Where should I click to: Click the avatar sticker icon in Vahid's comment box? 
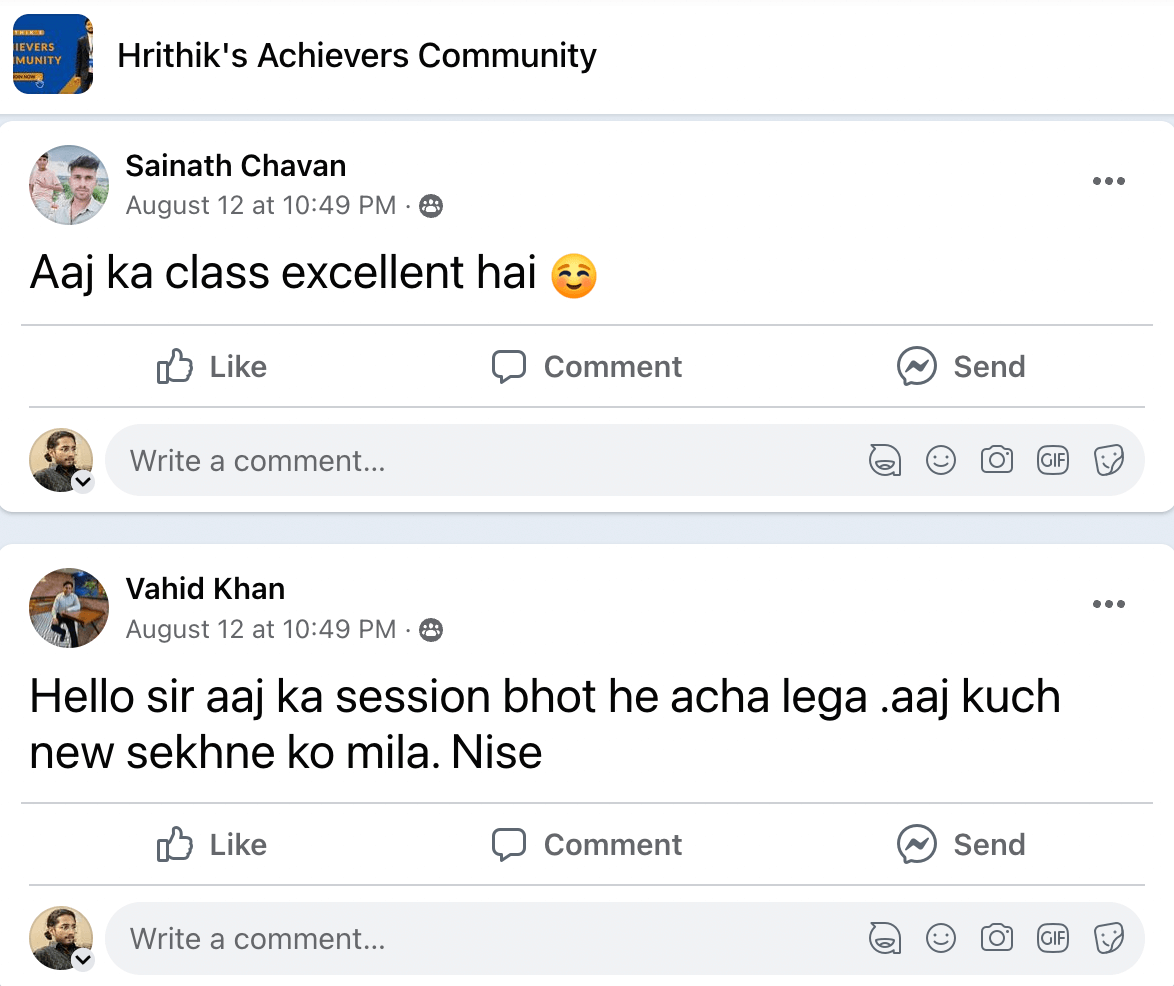pyautogui.click(x=885, y=939)
